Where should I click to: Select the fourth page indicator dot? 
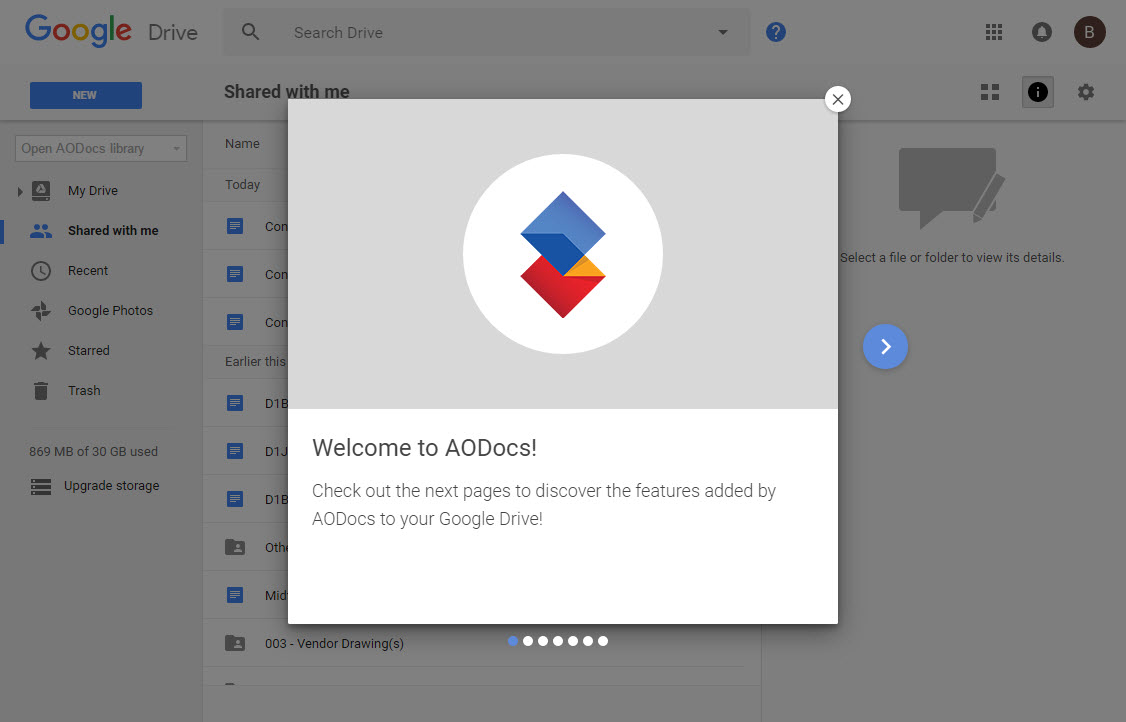tap(558, 641)
